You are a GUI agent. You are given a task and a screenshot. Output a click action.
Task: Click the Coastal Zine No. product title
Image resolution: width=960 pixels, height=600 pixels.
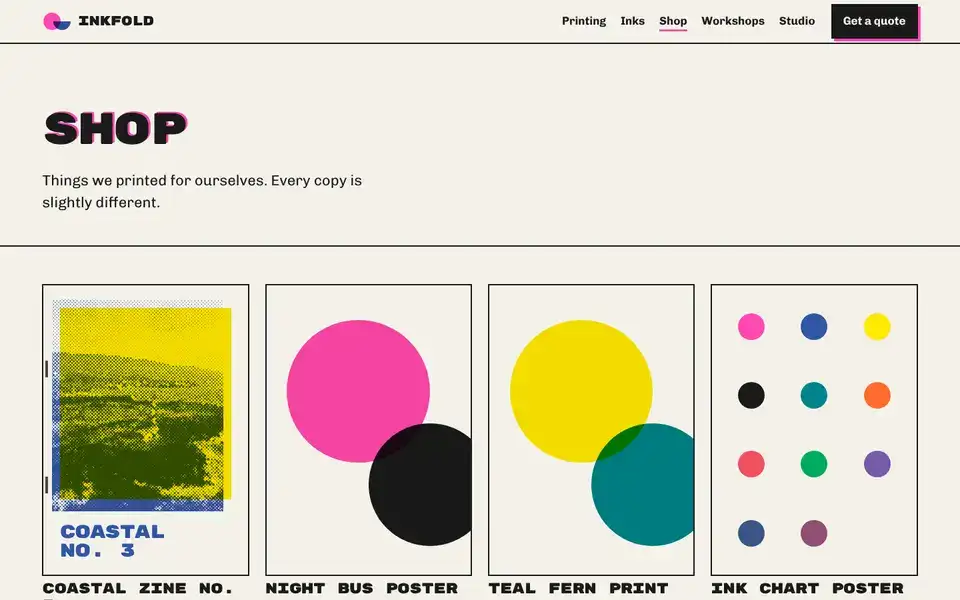[138, 588]
